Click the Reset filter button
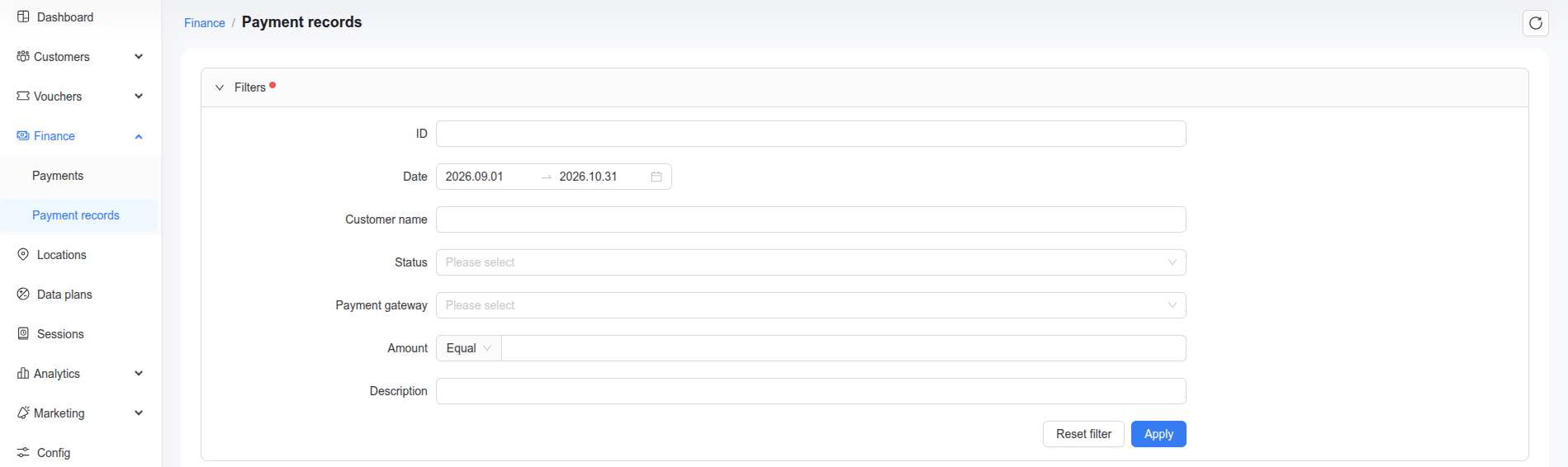This screenshot has width=1568, height=467. pos(1083,434)
